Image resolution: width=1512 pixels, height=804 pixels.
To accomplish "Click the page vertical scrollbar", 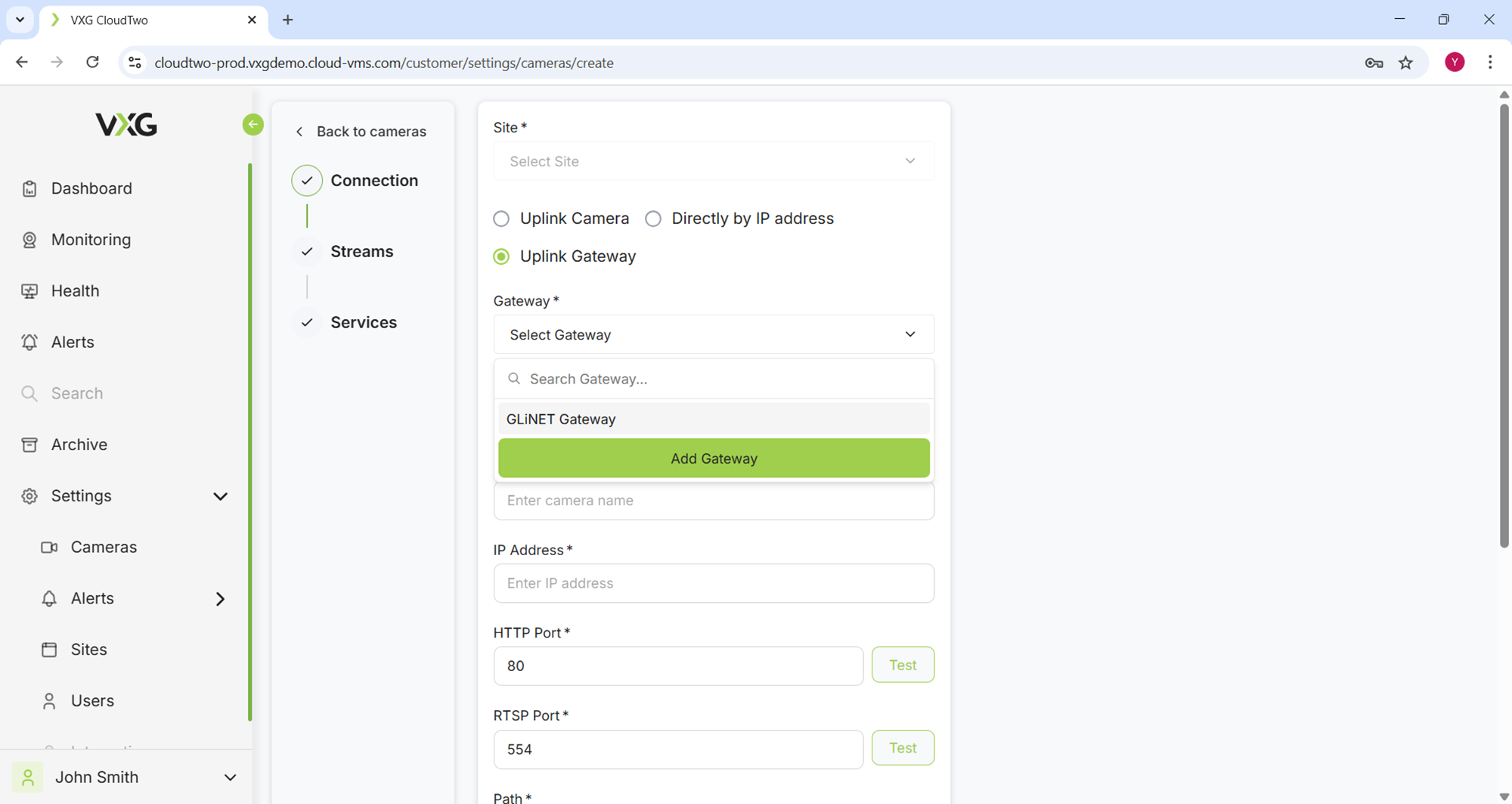I will tap(1504, 325).
